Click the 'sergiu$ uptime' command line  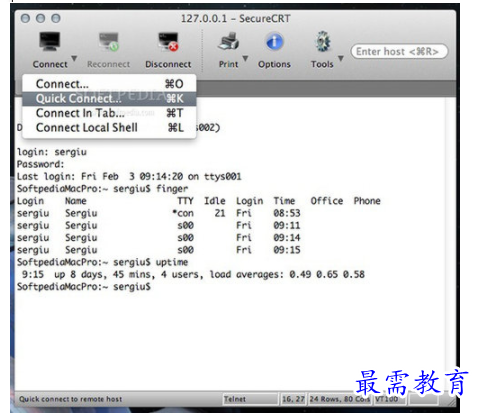click(x=102, y=262)
